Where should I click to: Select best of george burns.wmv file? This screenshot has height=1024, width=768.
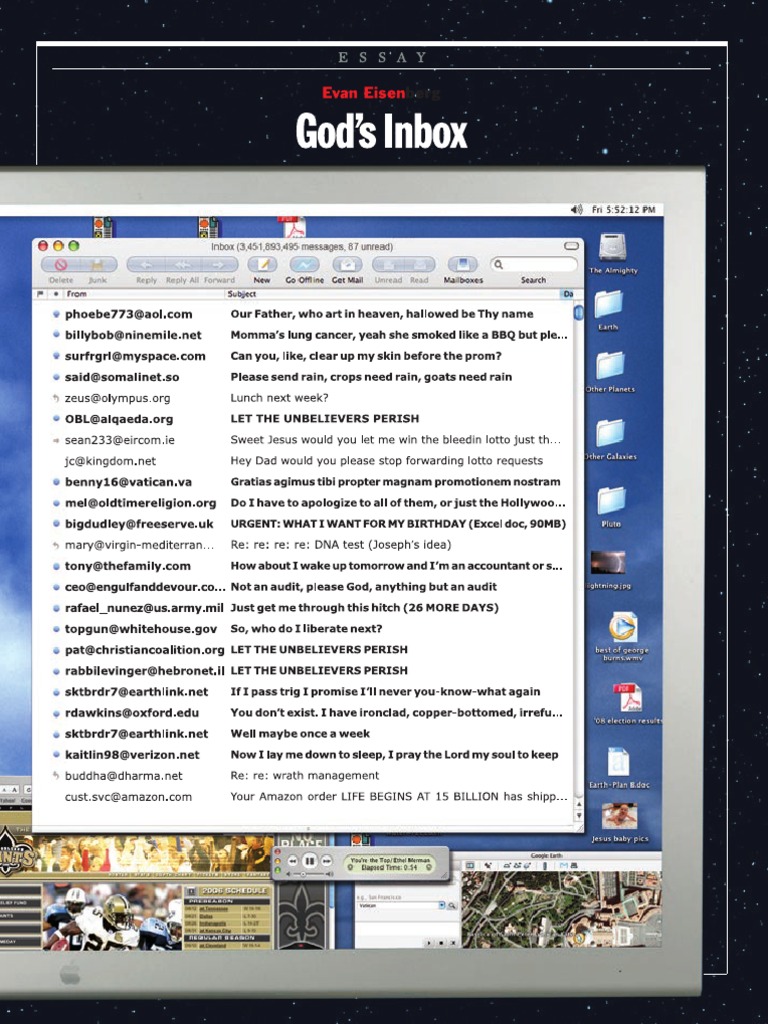622,628
